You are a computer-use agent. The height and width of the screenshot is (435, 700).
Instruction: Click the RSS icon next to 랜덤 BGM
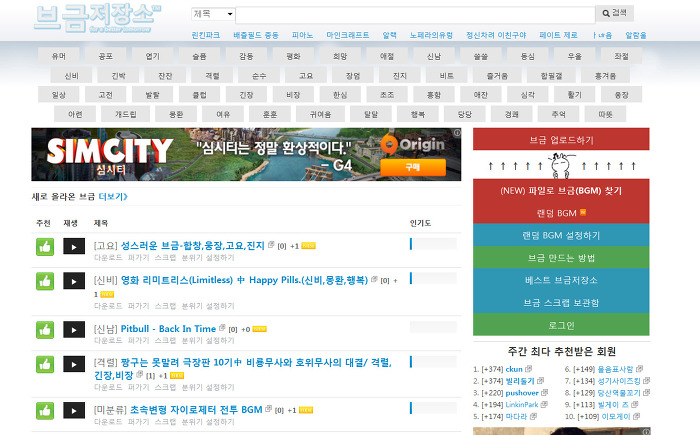583,213
